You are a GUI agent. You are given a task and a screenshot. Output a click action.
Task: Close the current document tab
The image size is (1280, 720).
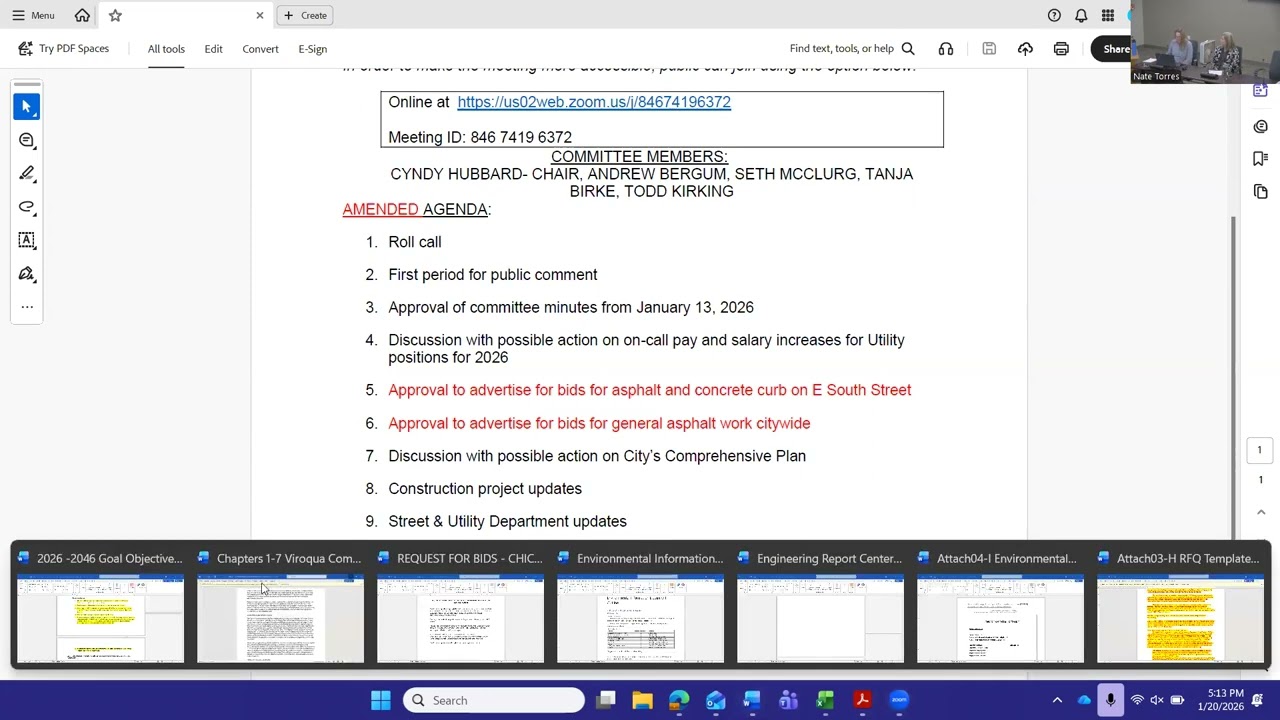coord(260,15)
